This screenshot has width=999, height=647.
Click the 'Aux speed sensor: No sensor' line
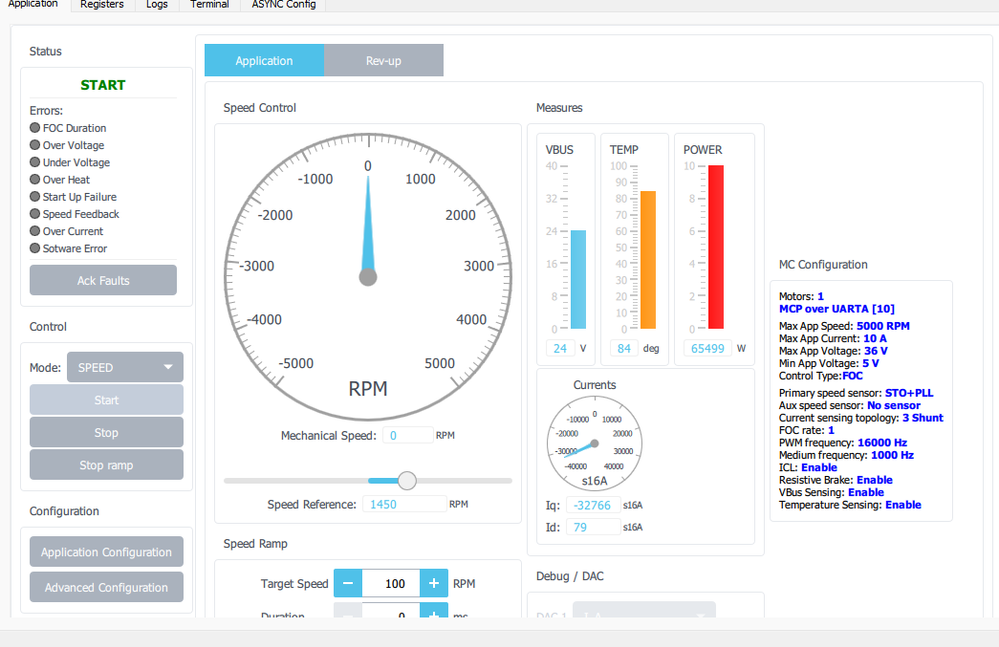[x=850, y=405]
